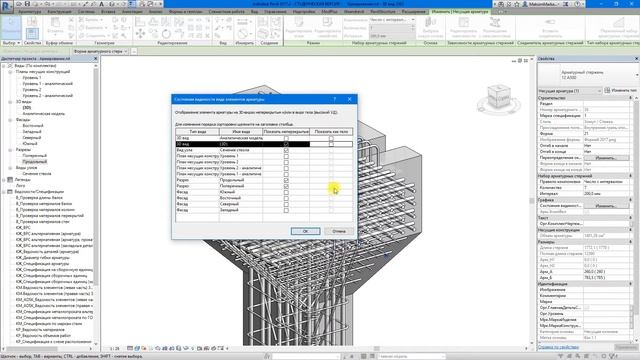
Task: Click the Количество value field in ribbon
Action: pyautogui.click(x=392, y=28)
